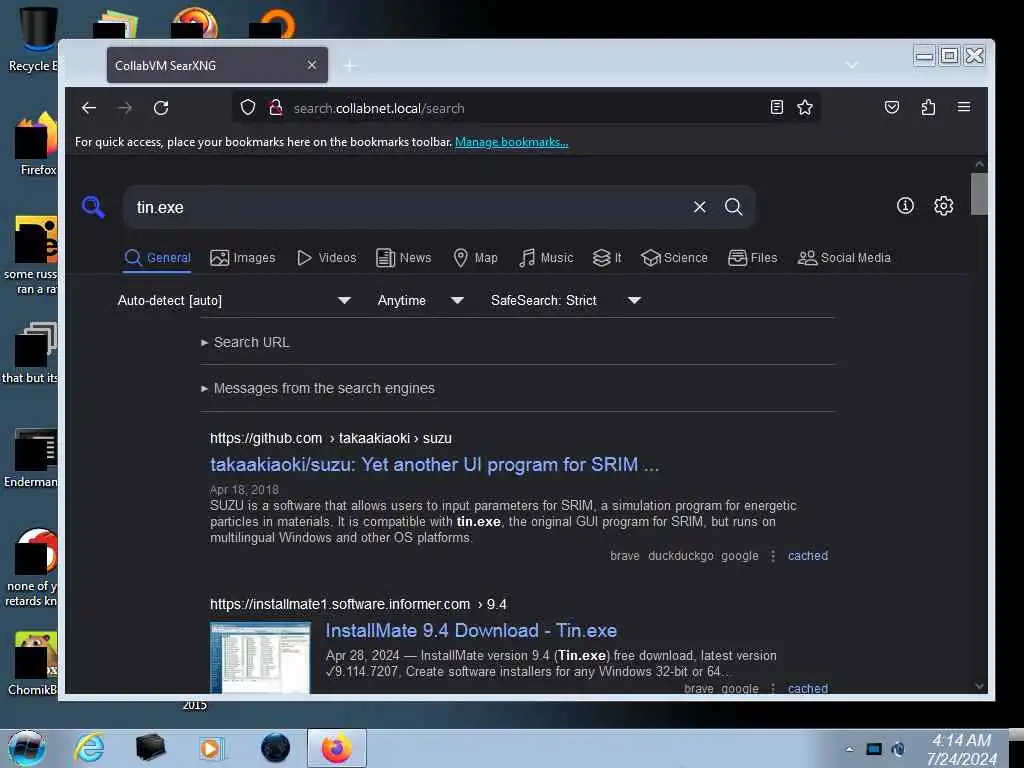Click the insecure connection lock icon
Viewport: 1024px width, 768px height.
pos(276,107)
